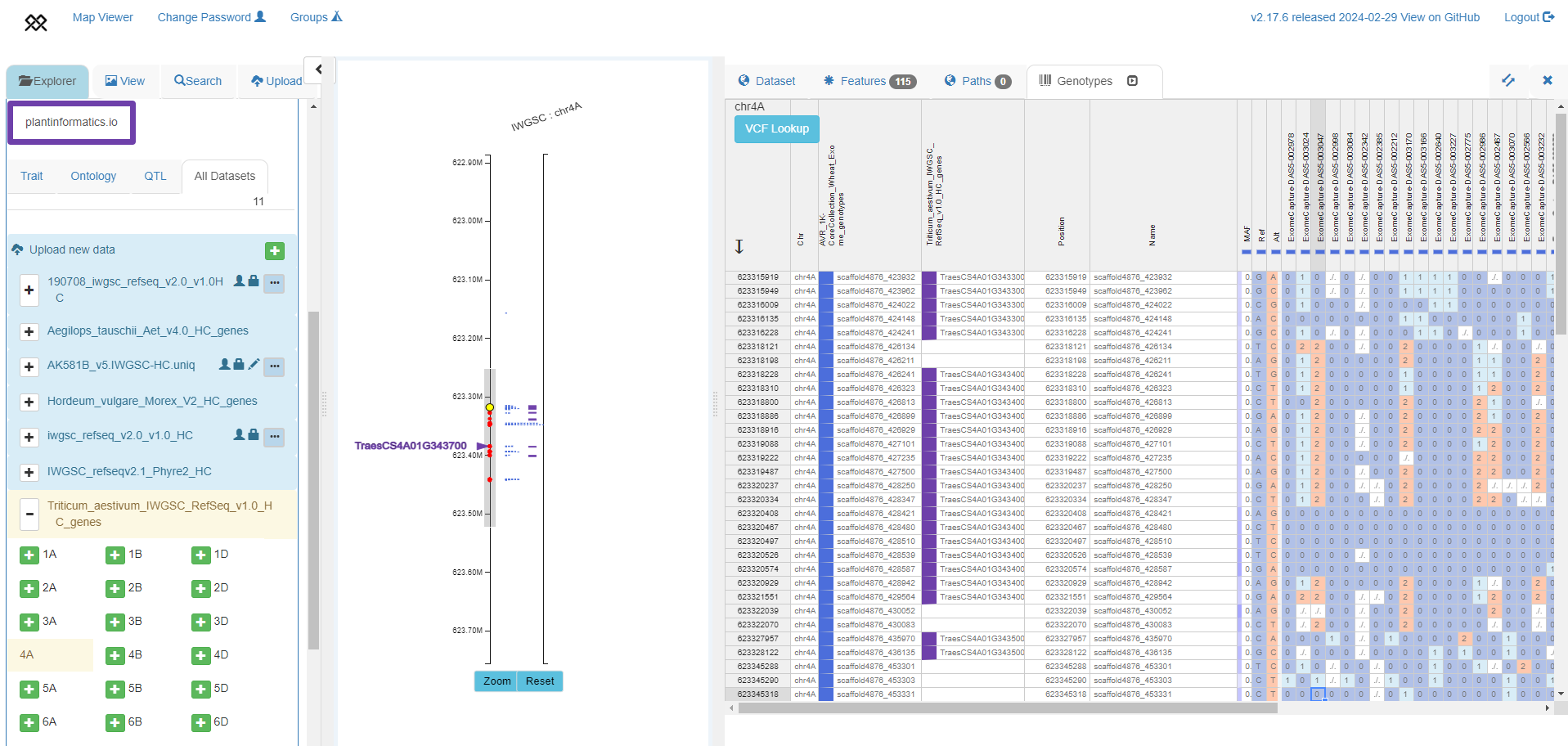Open the ellipsis menu for AK581B_v5.IWGSC-HC.uniq
1568x746 pixels.
[x=275, y=366]
